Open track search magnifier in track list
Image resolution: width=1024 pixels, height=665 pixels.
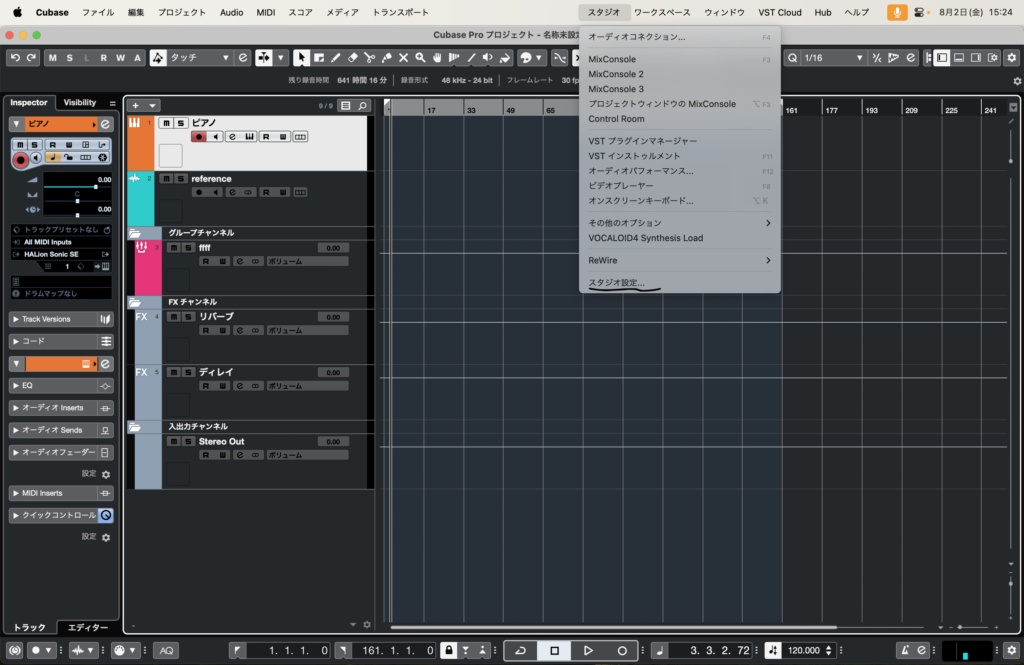coord(362,105)
